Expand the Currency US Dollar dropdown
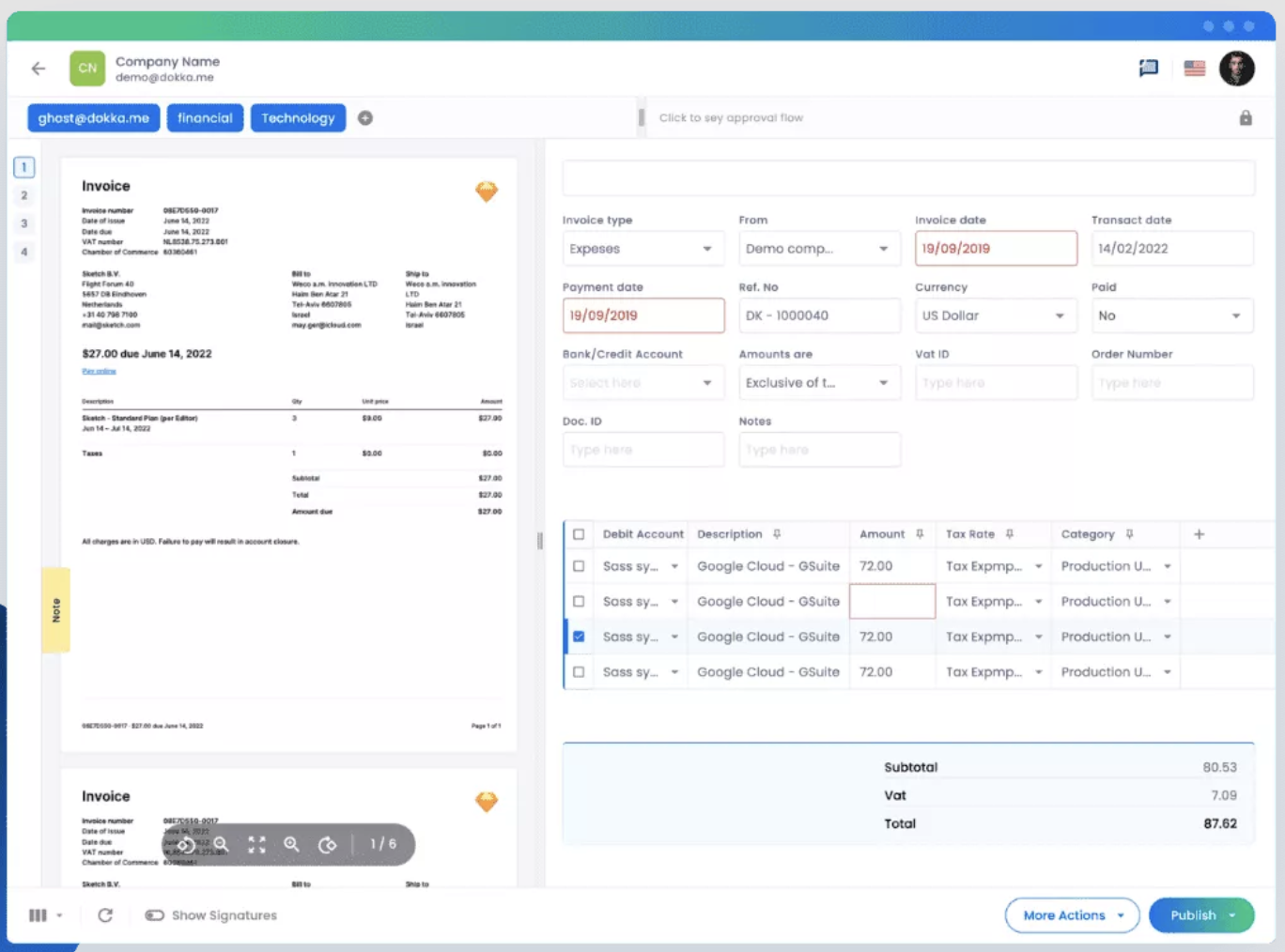Viewport: 1285px width, 952px height. [995, 316]
